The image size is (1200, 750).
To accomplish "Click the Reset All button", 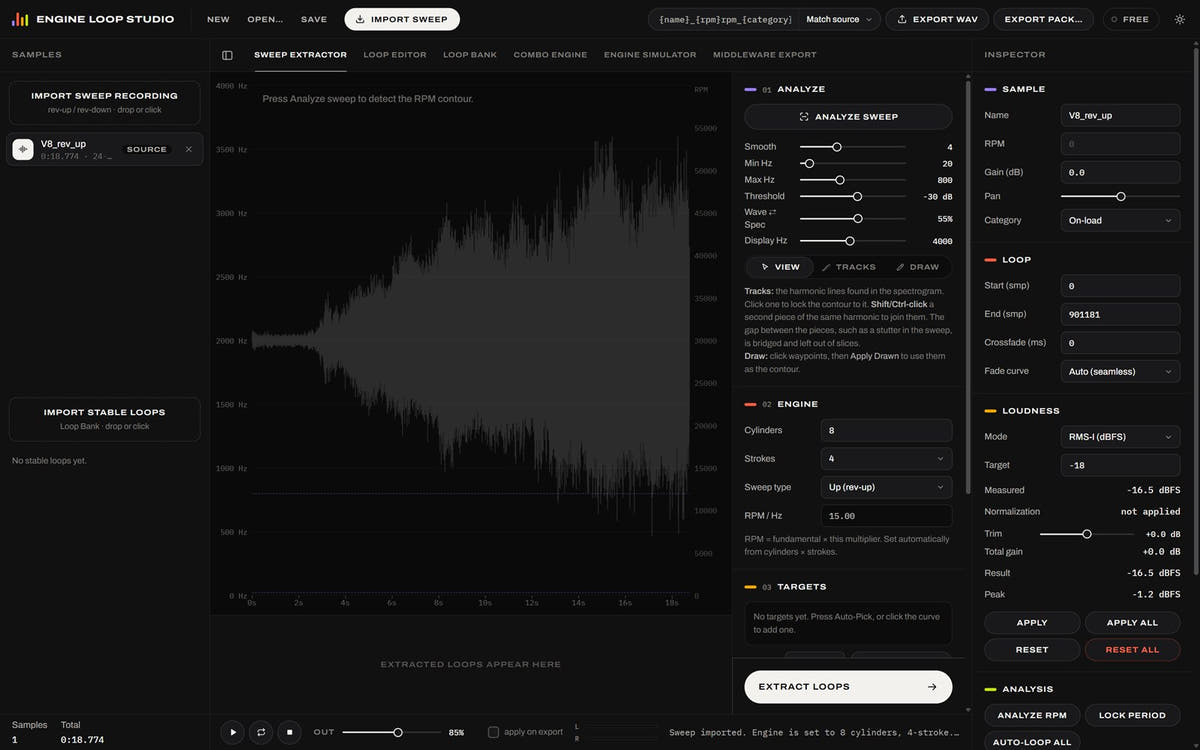I will 1132,650.
